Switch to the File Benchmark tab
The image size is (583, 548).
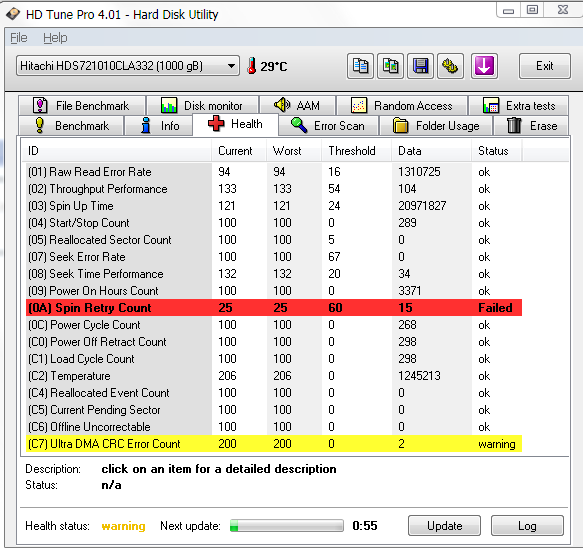pos(82,106)
